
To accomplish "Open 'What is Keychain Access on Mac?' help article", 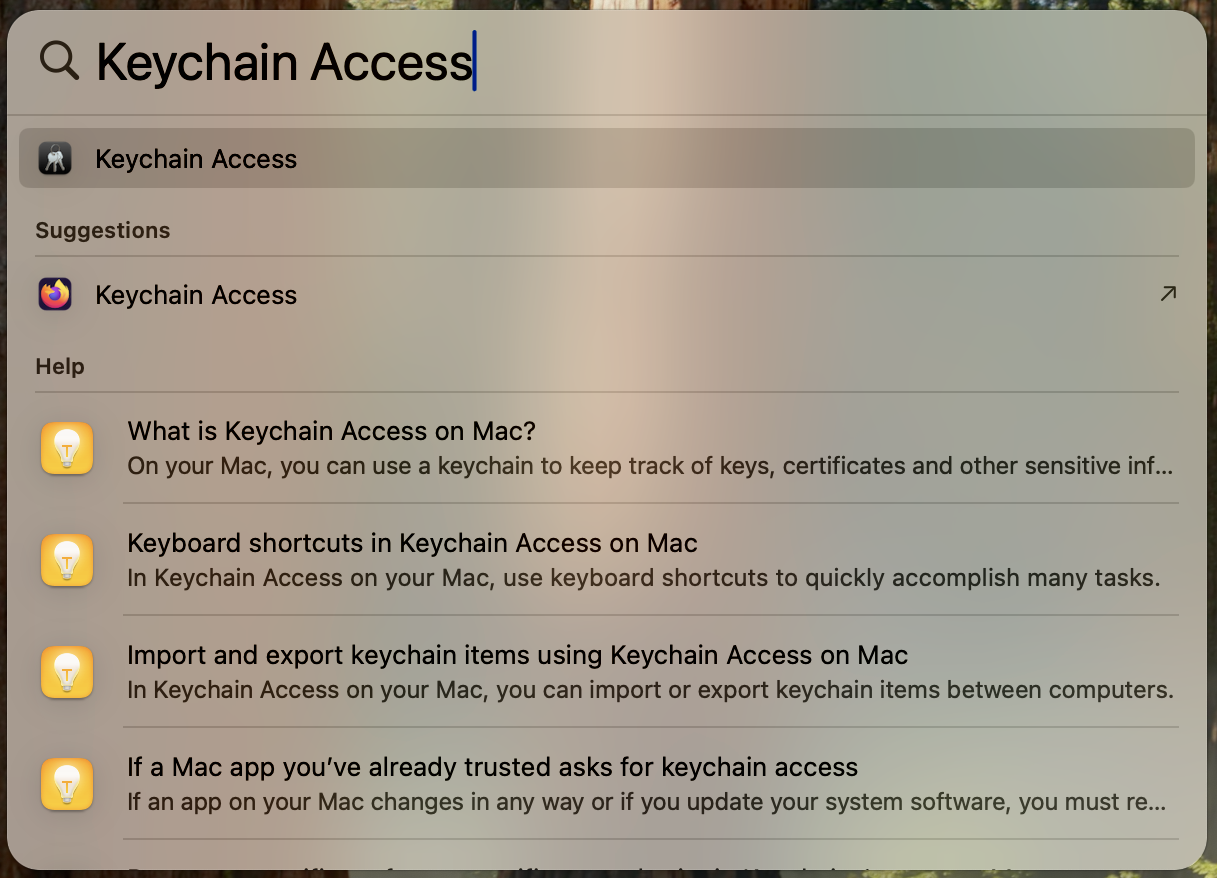I will (331, 431).
